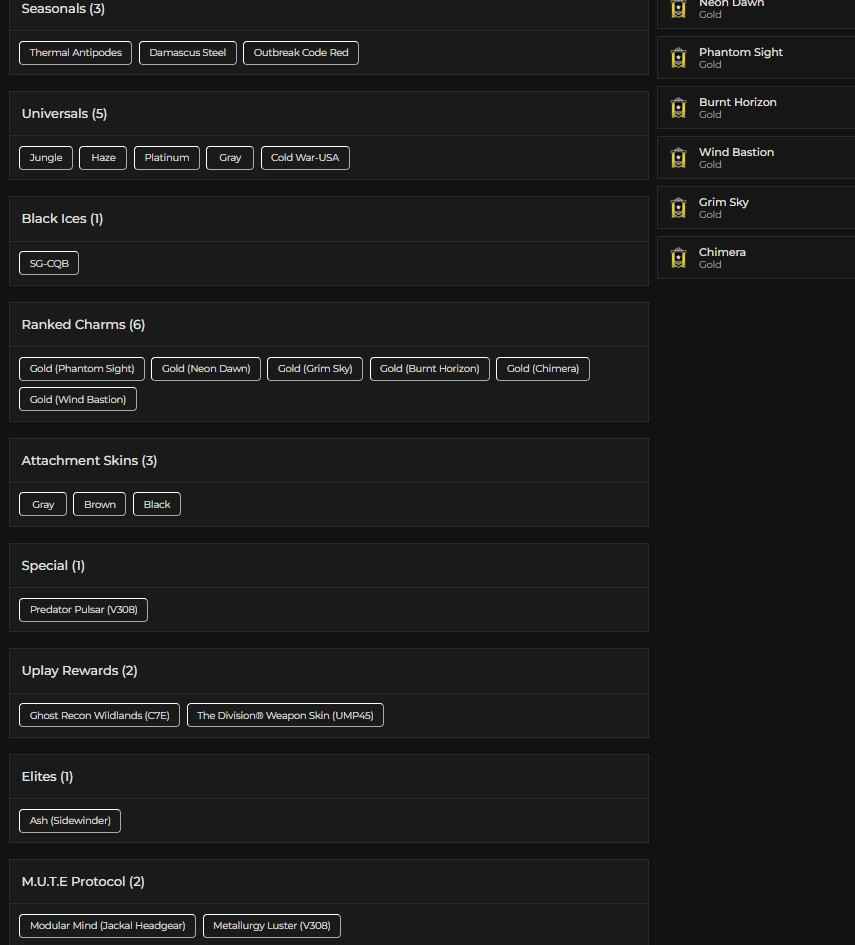
Task: Select the Burnt Horizon charm icon
Action: pos(678,107)
